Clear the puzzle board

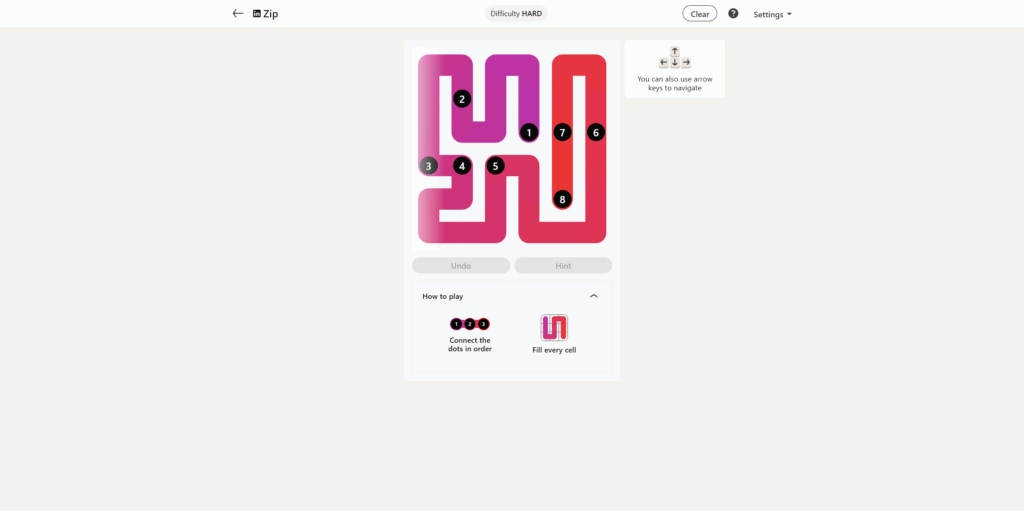699,14
